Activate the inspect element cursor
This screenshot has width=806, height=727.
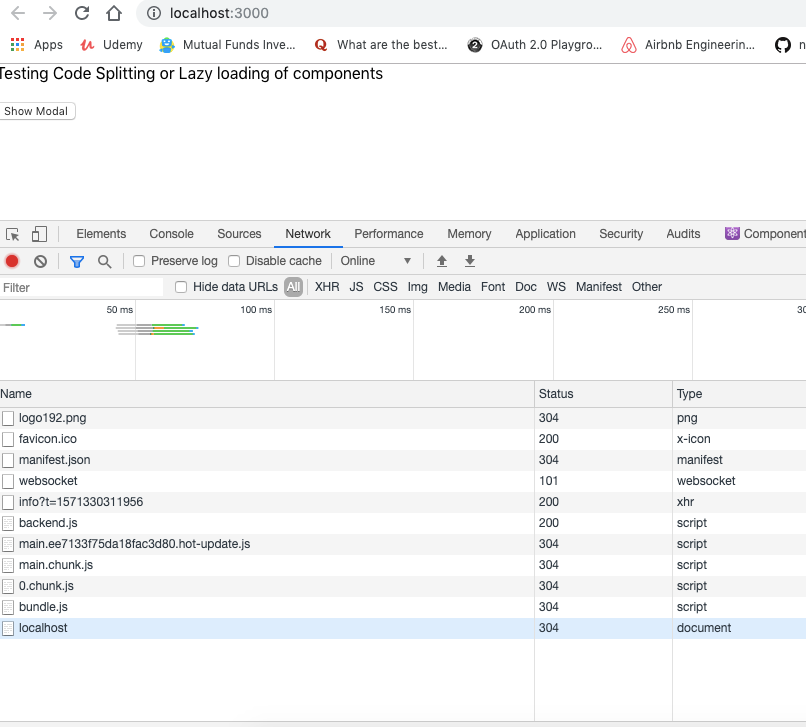(14, 233)
